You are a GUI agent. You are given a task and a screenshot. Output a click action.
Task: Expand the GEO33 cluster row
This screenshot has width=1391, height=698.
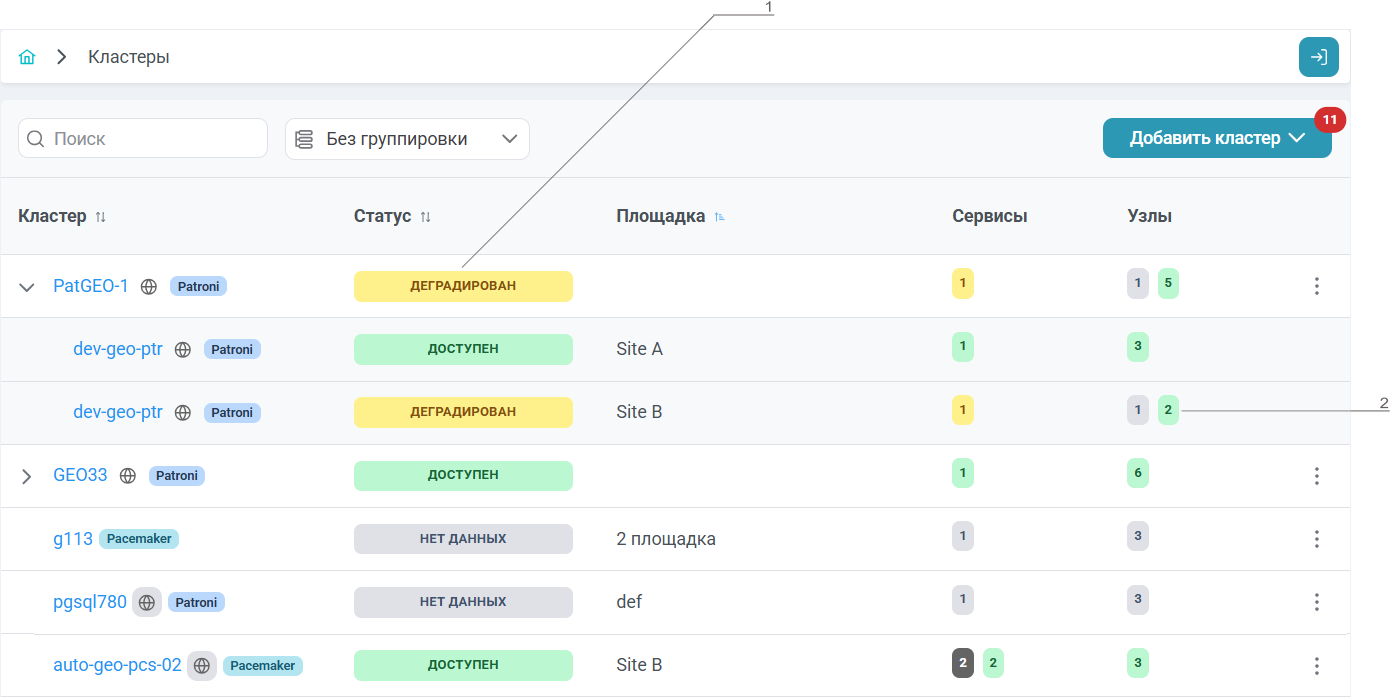coord(27,476)
